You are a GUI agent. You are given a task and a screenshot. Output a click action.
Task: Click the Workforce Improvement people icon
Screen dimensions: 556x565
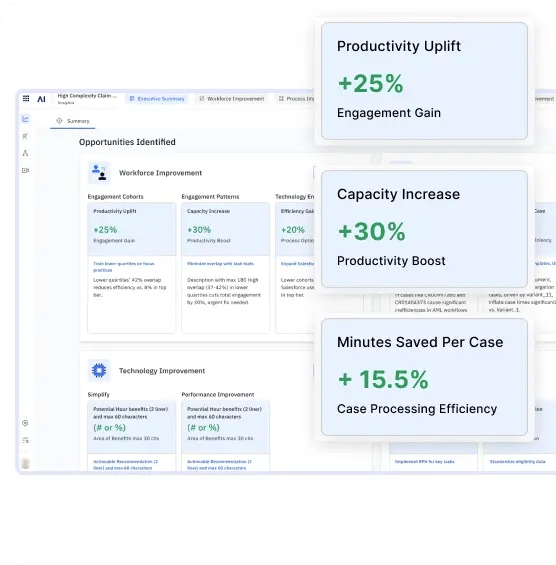(99, 173)
